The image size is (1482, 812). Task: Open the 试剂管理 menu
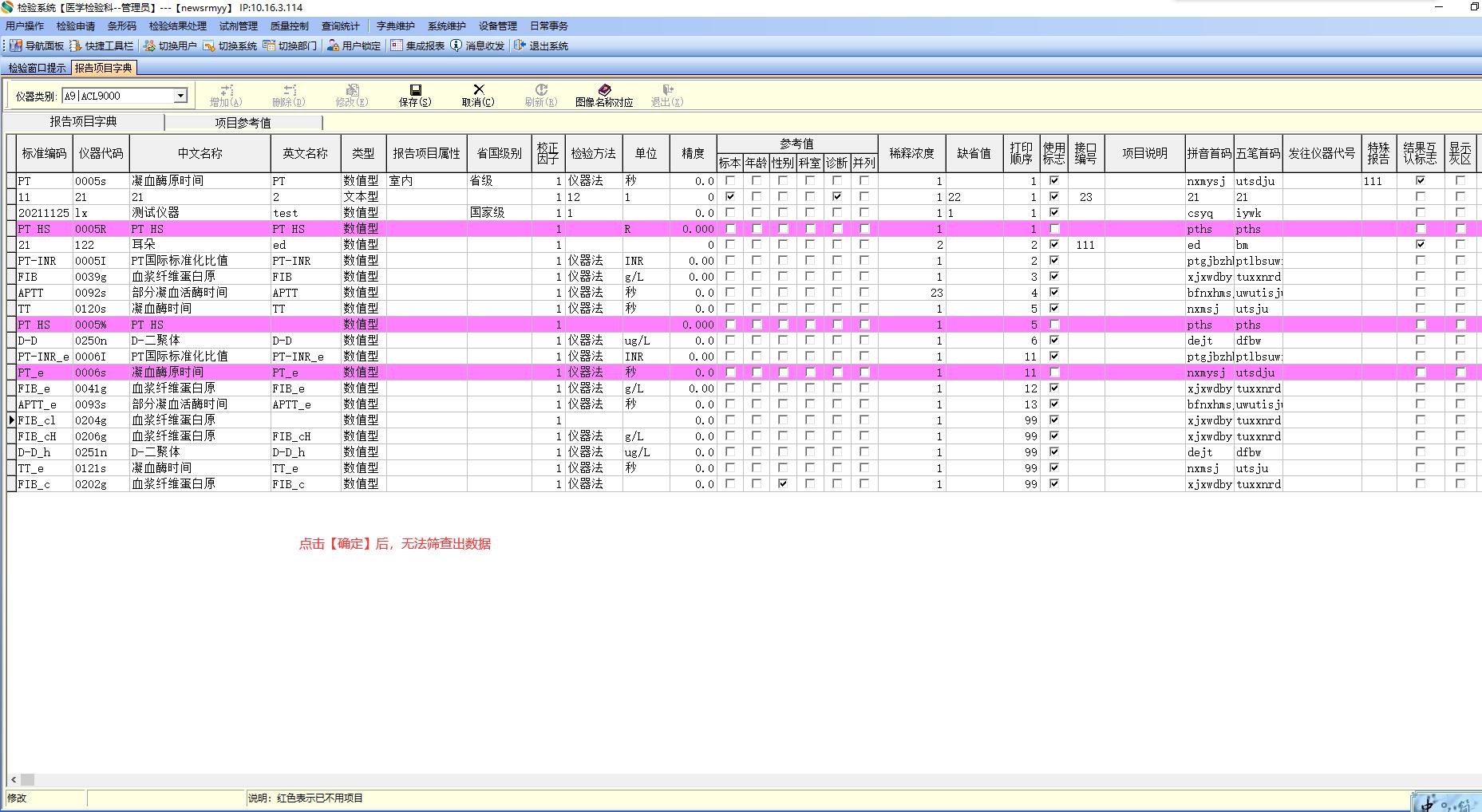pos(238,26)
